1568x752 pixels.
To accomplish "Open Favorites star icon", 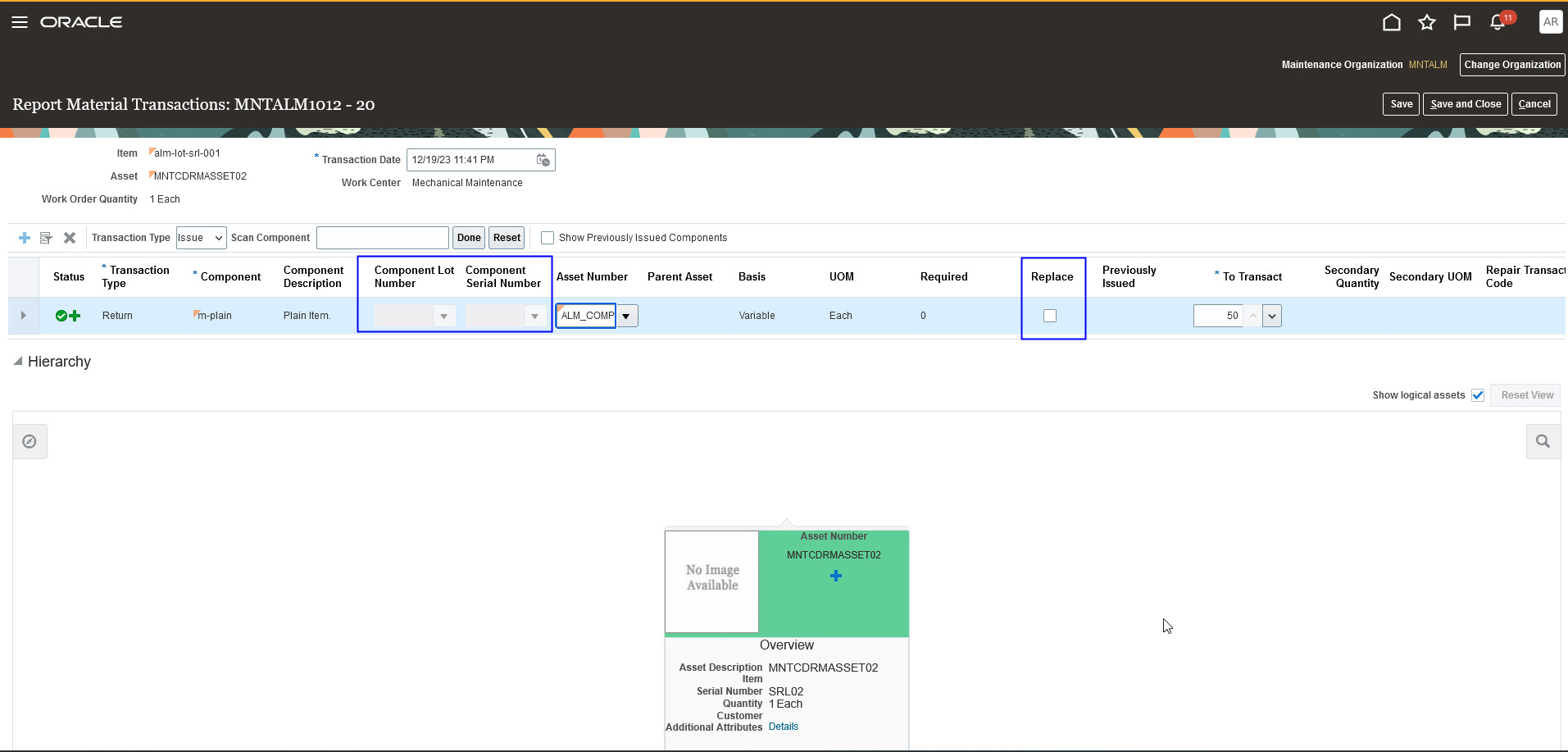I will click(x=1427, y=22).
